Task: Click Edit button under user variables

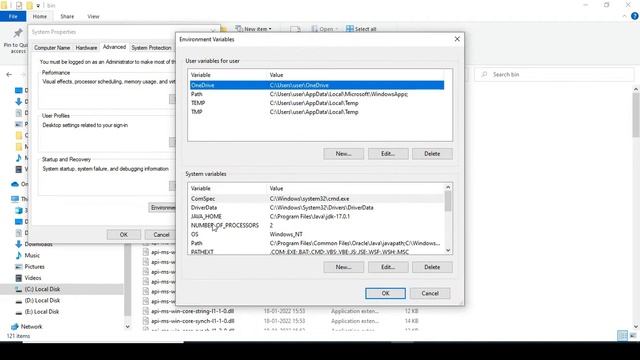Action: (388, 153)
